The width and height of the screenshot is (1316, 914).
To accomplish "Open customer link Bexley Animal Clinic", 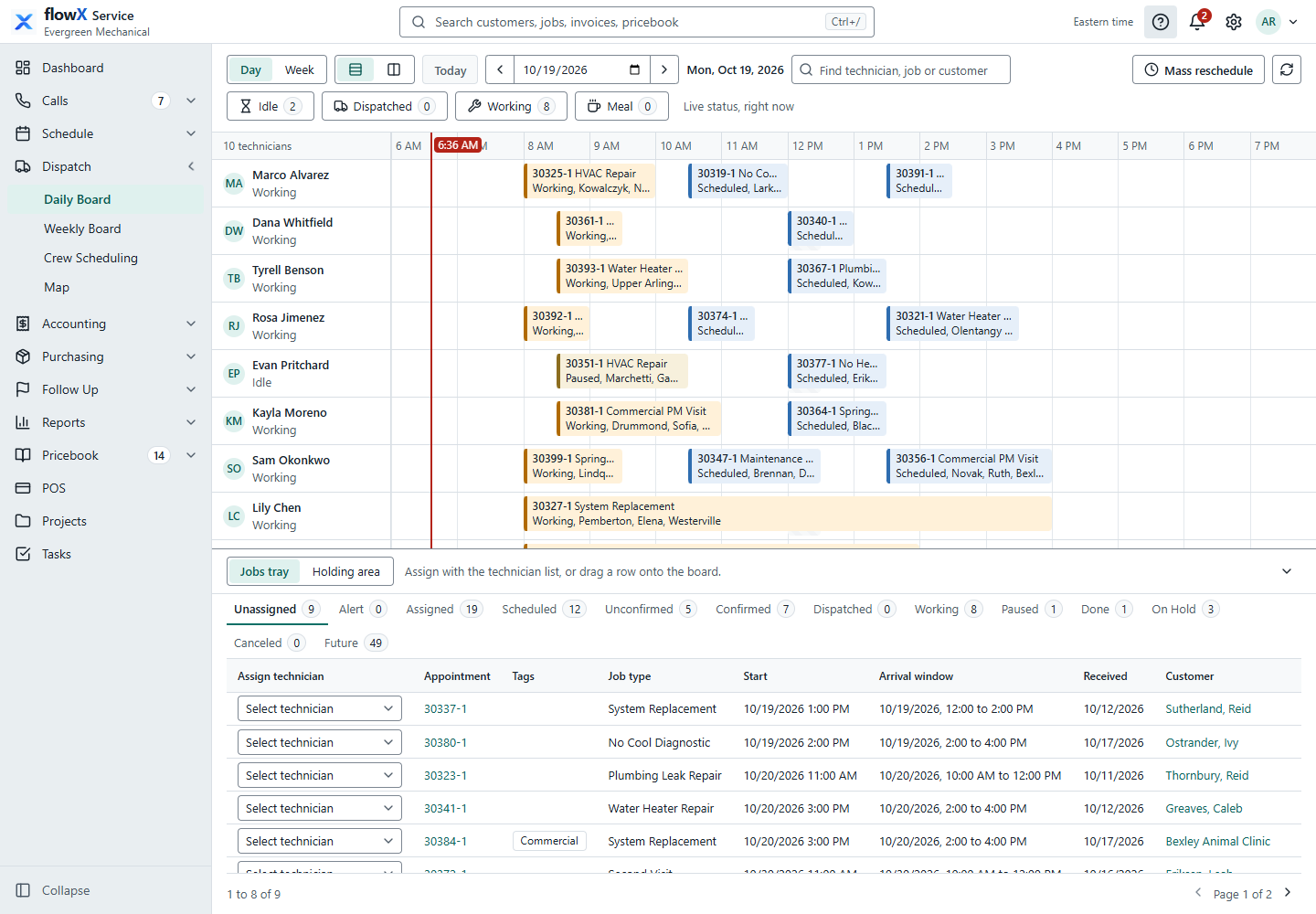I will [1217, 841].
